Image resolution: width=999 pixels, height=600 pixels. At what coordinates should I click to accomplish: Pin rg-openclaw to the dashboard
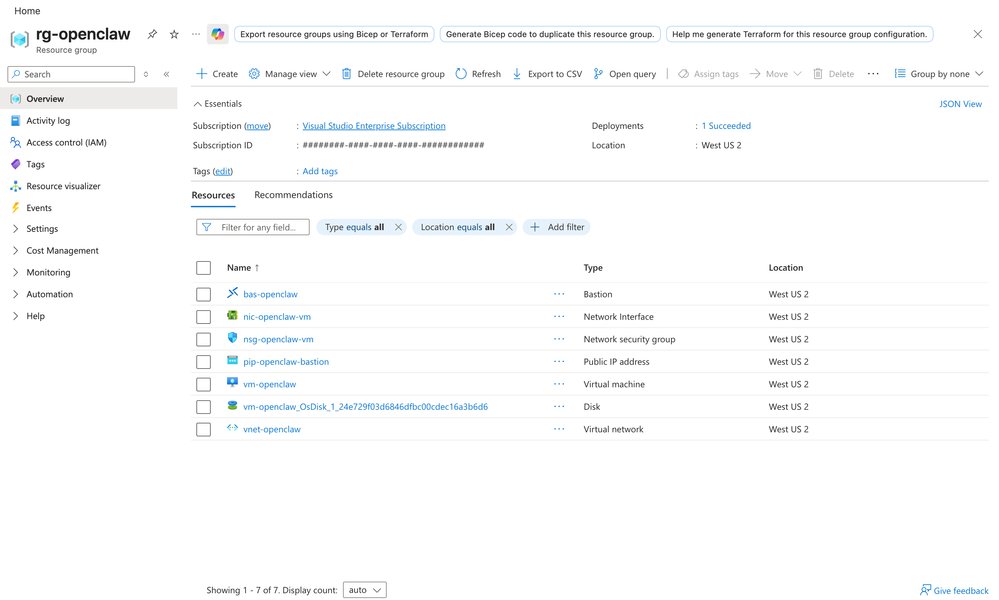pos(152,33)
